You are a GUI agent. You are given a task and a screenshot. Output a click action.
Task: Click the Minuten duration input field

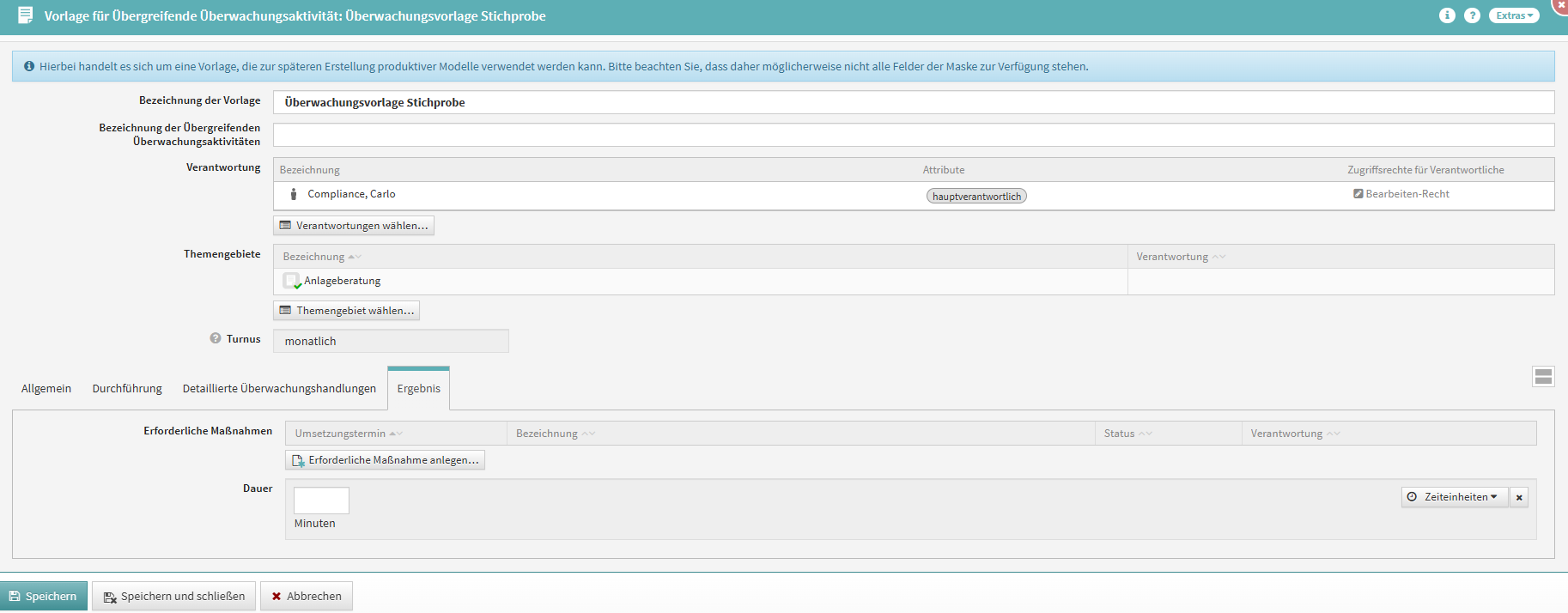(321, 501)
